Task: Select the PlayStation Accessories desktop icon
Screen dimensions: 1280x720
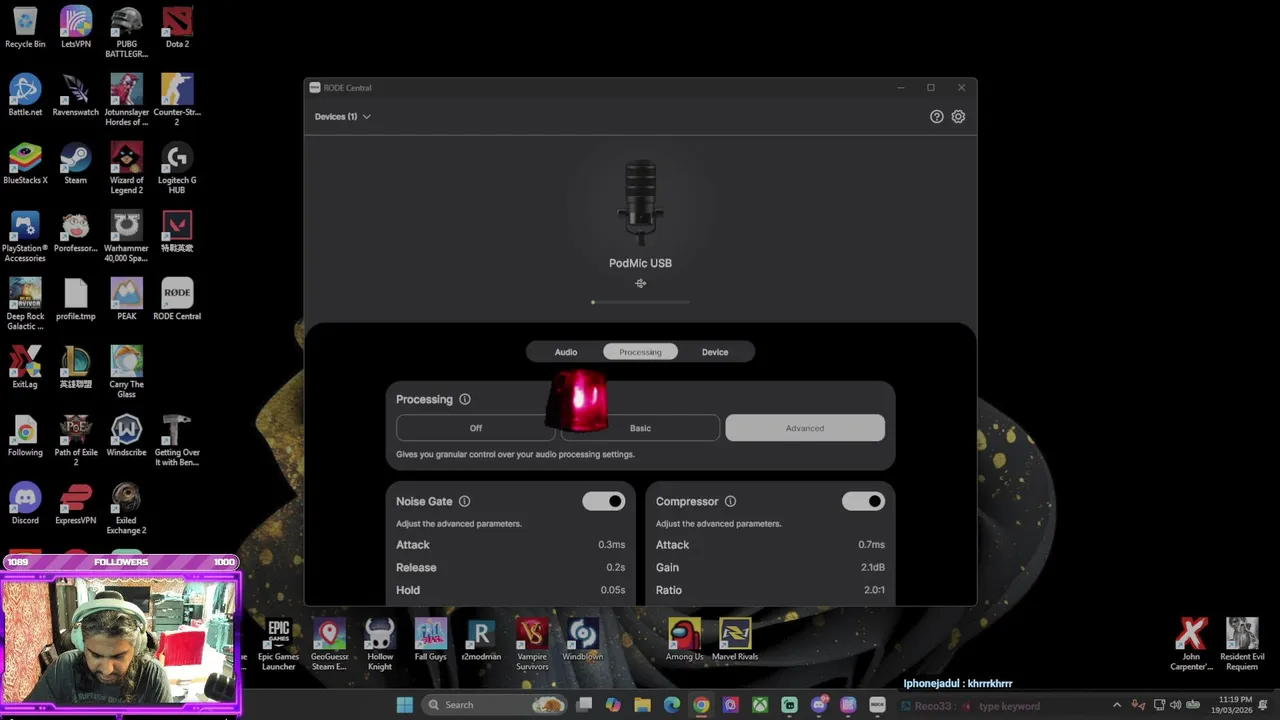Action: click(25, 236)
